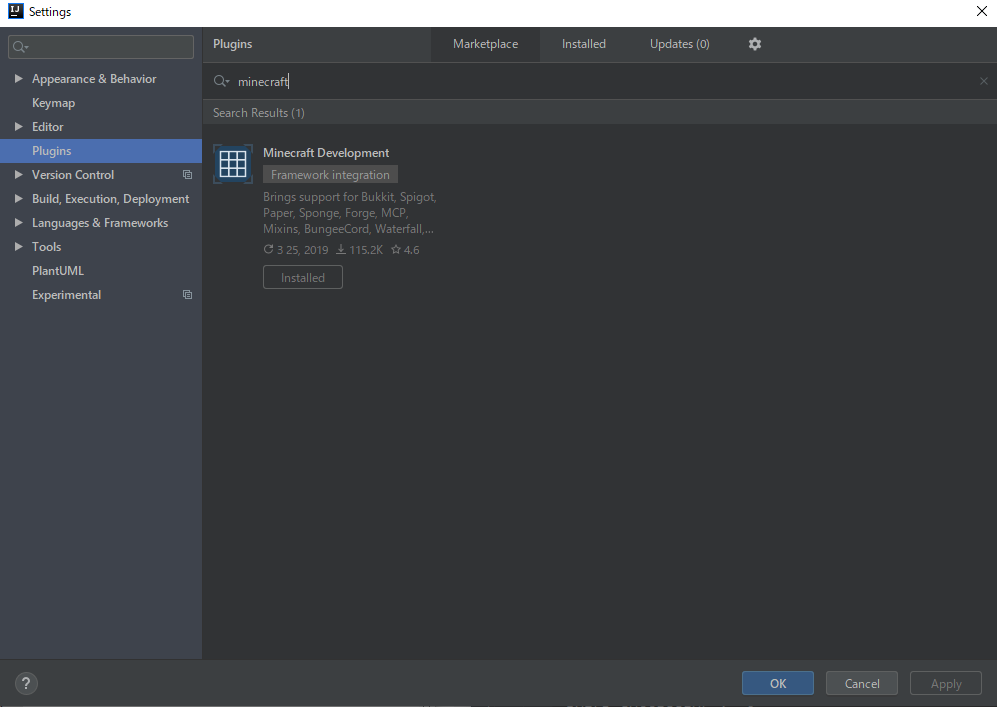Open the plugins gear settings menu
Screen dimensions: 997x707
pos(755,44)
